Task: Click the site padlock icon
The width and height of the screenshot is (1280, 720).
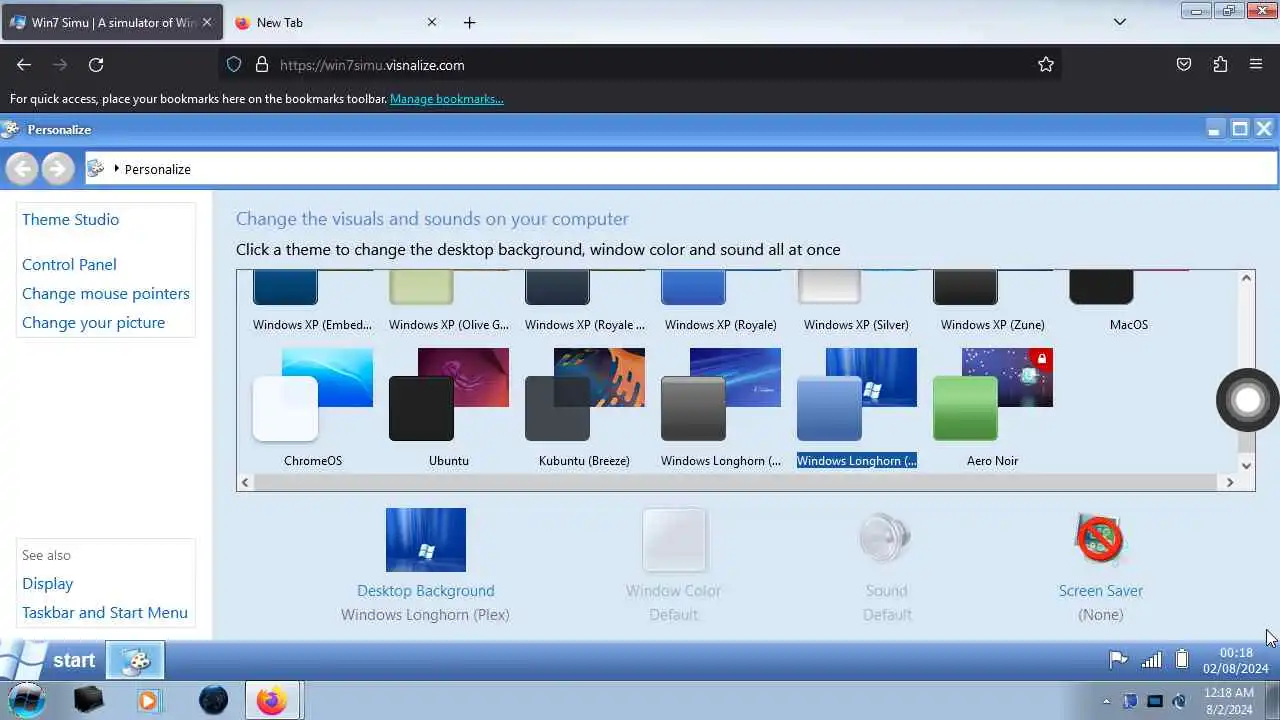Action: 262,65
